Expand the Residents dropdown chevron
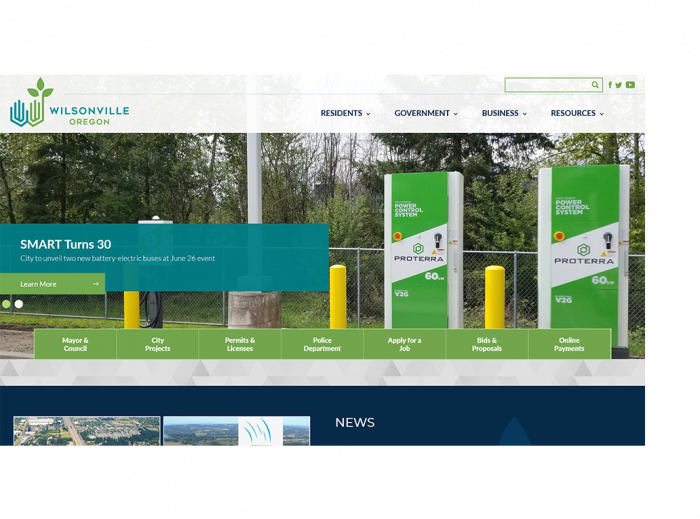 point(368,114)
